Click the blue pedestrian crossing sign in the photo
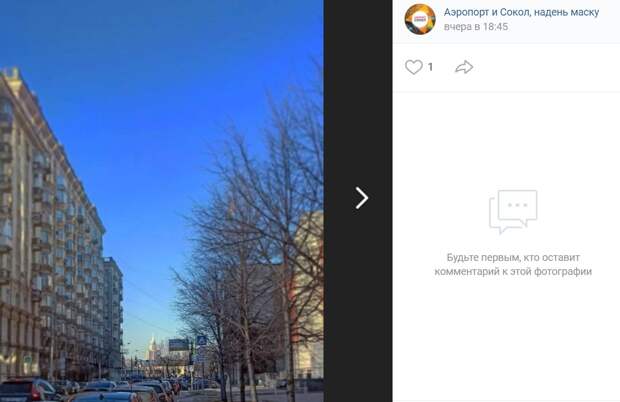Image resolution: width=620 pixels, height=402 pixels. pos(202,340)
